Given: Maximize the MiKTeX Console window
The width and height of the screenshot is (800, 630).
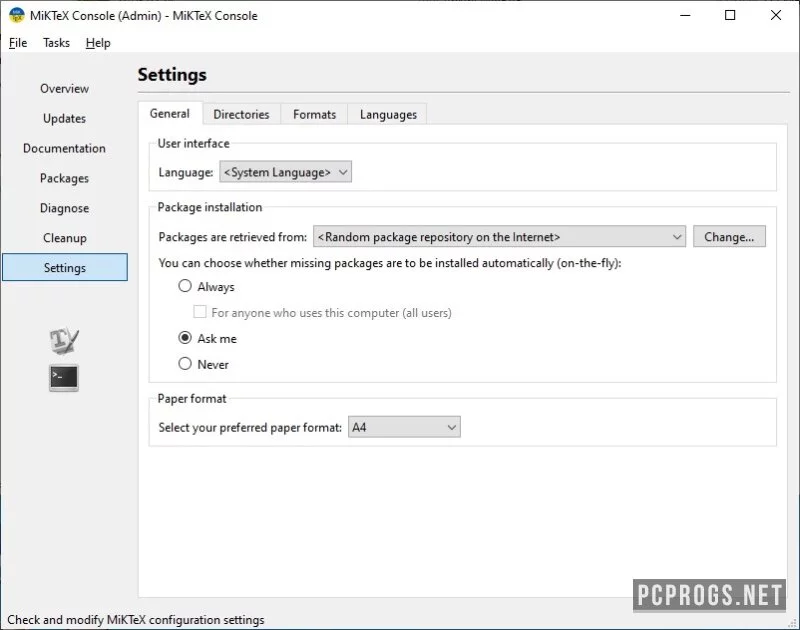Looking at the screenshot, I should point(730,15).
